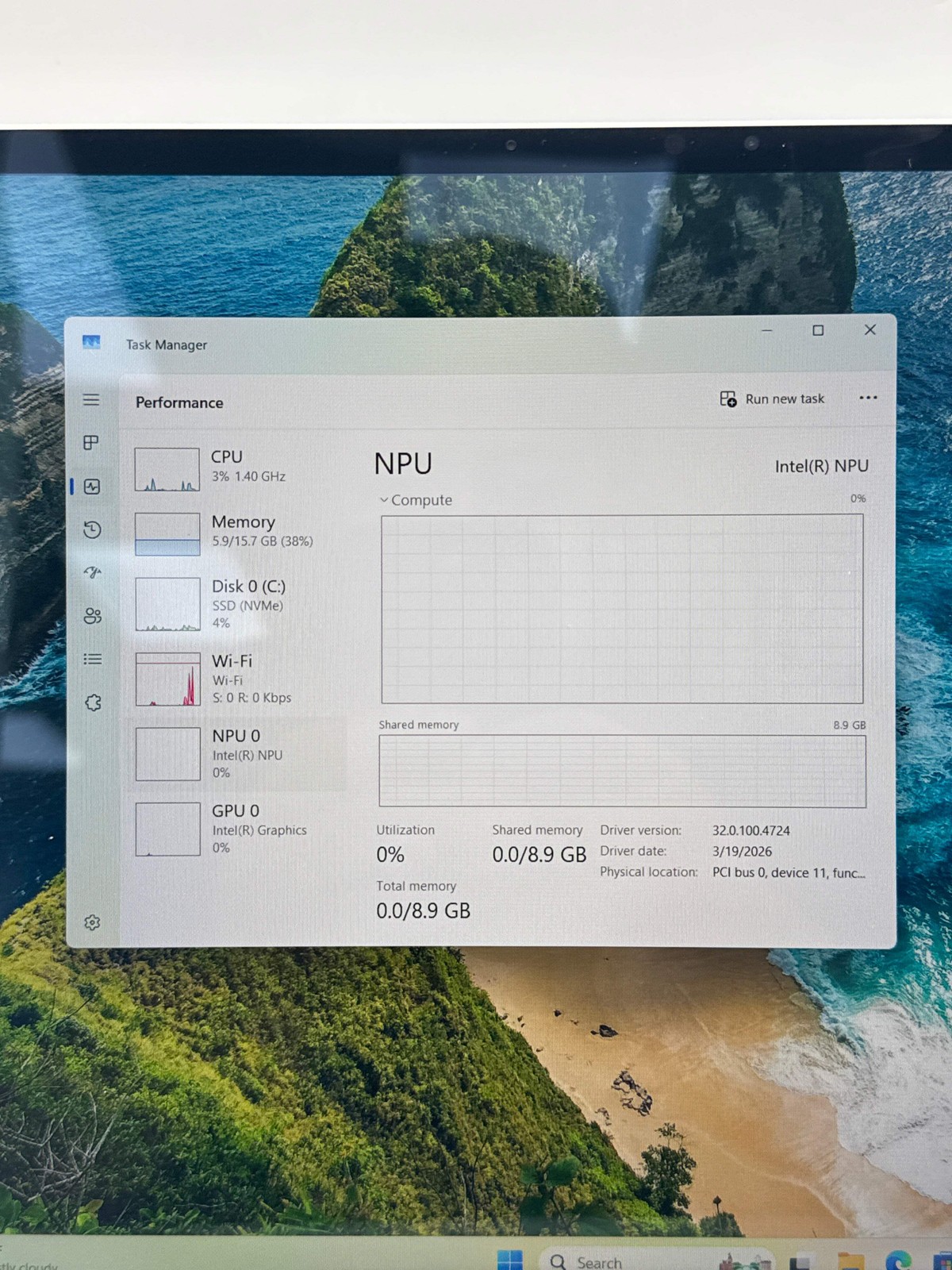The width and height of the screenshot is (952, 1270).
Task: Open the Windows Start menu on taskbar
Action: pos(510,1260)
